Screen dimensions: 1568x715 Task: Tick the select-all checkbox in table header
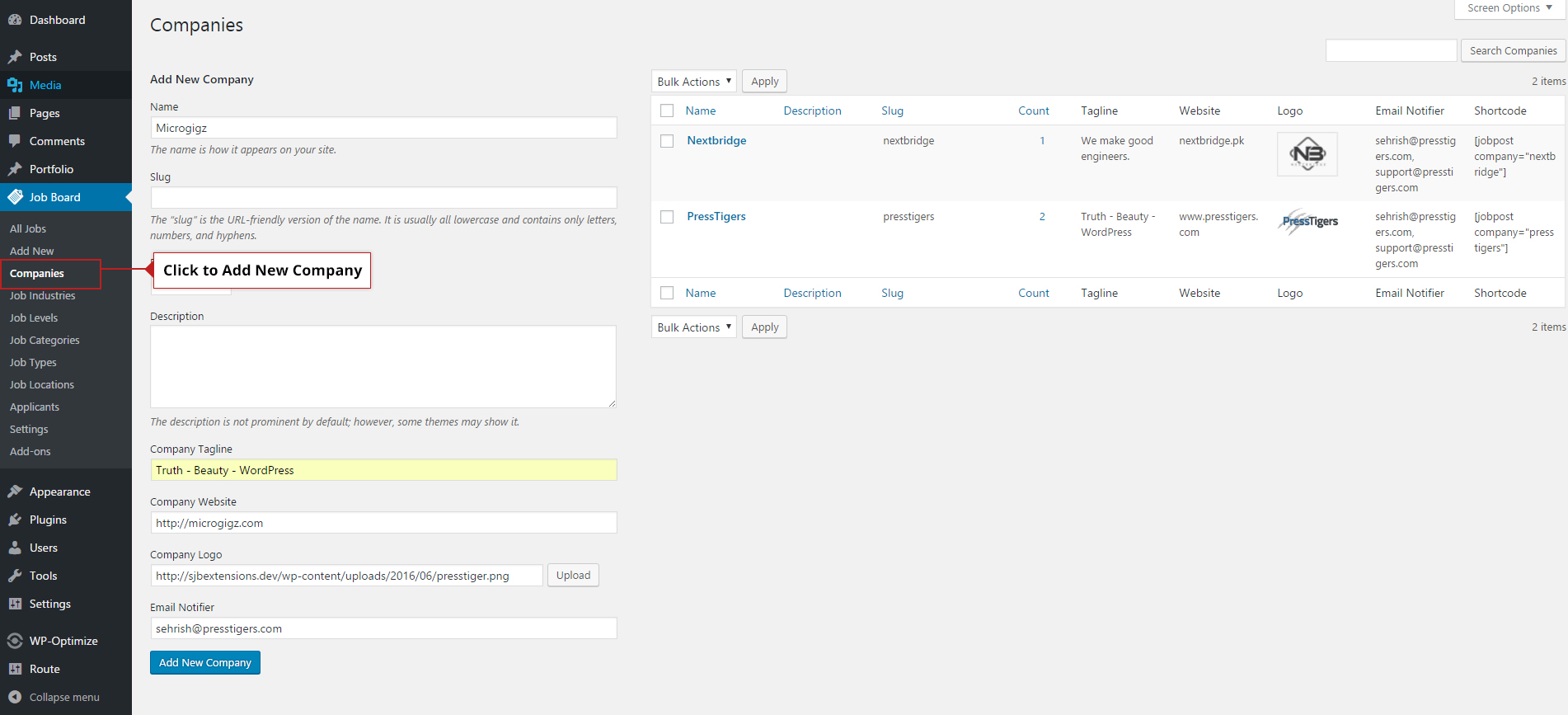[667, 111]
